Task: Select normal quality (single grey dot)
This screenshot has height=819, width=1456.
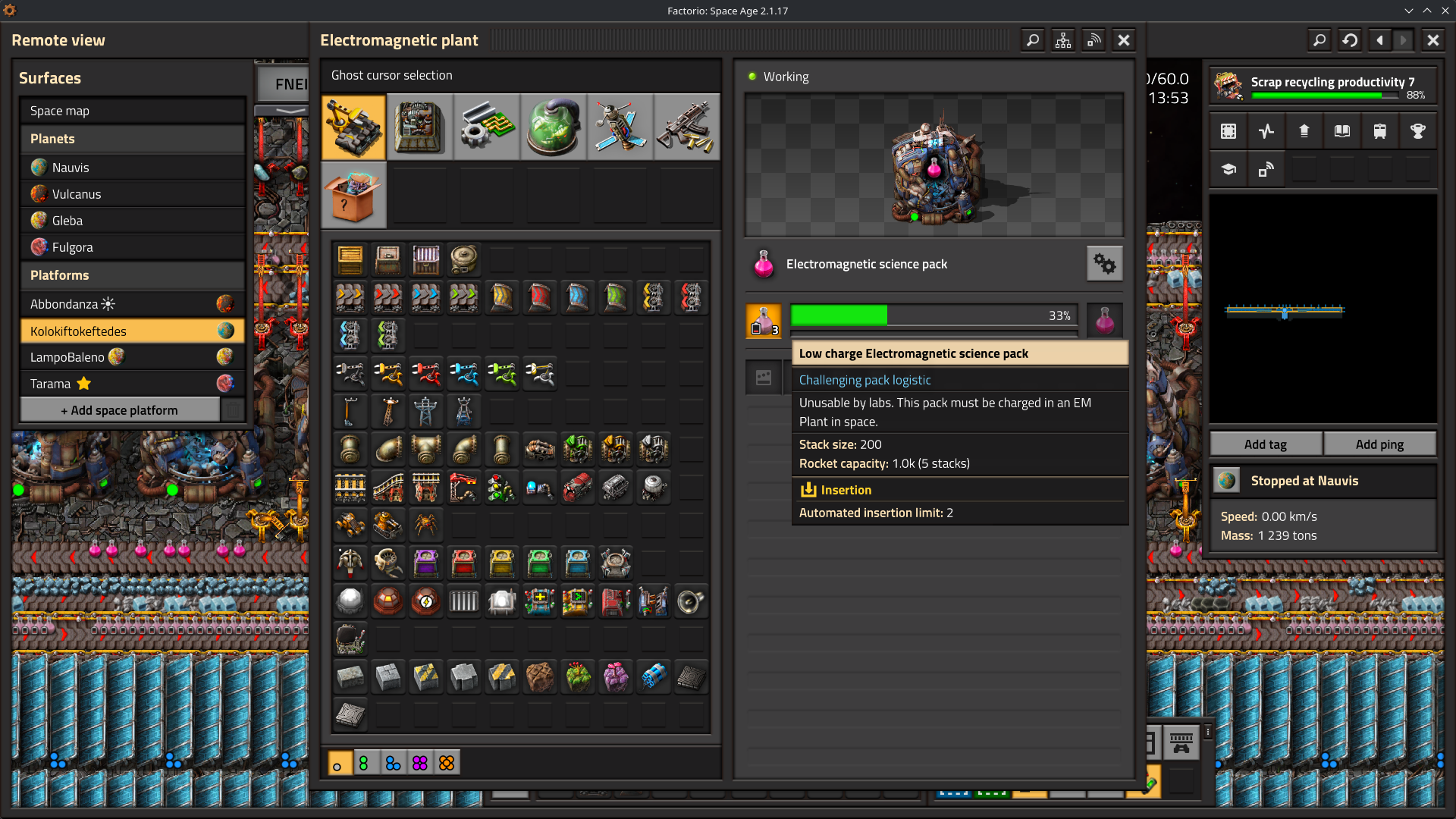Action: coord(340,763)
